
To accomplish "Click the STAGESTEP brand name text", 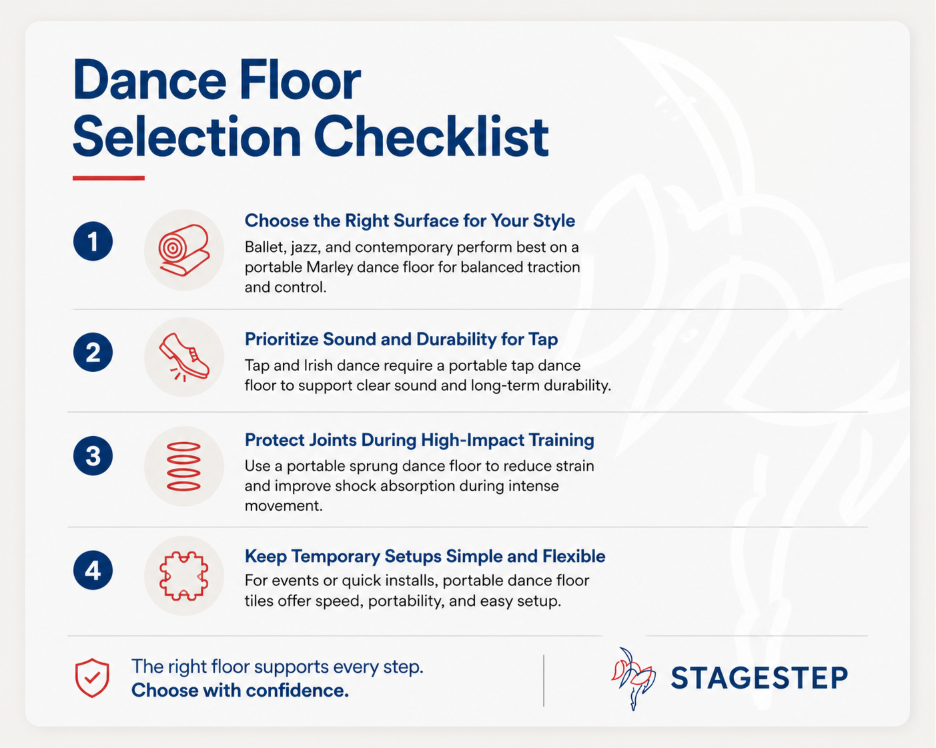I will (759, 678).
